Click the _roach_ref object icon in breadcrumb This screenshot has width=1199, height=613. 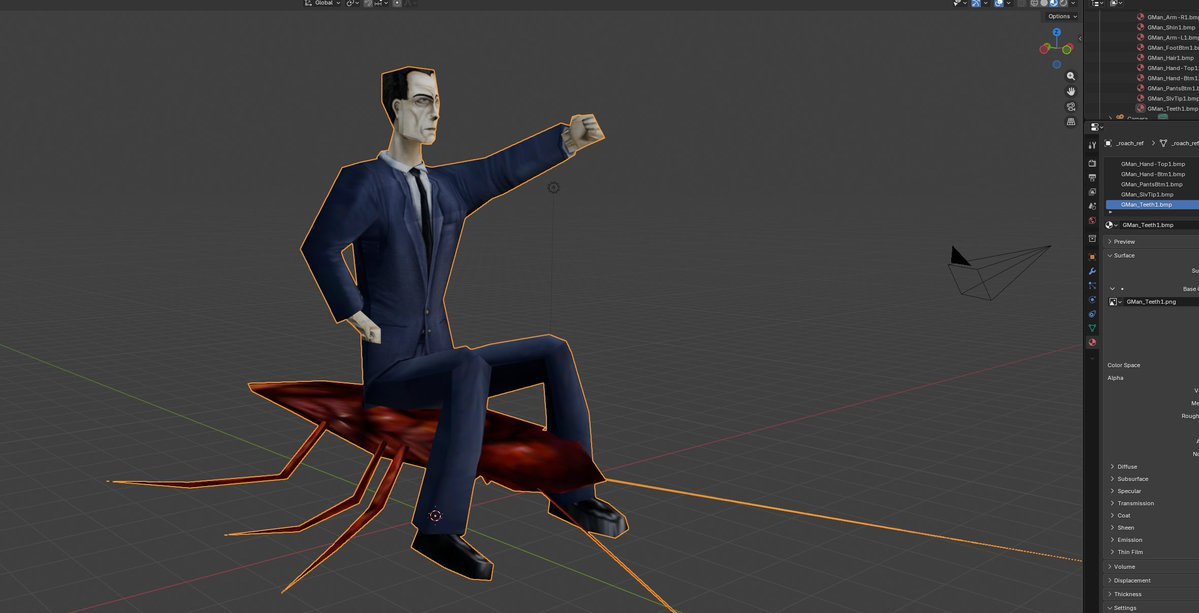click(1108, 143)
